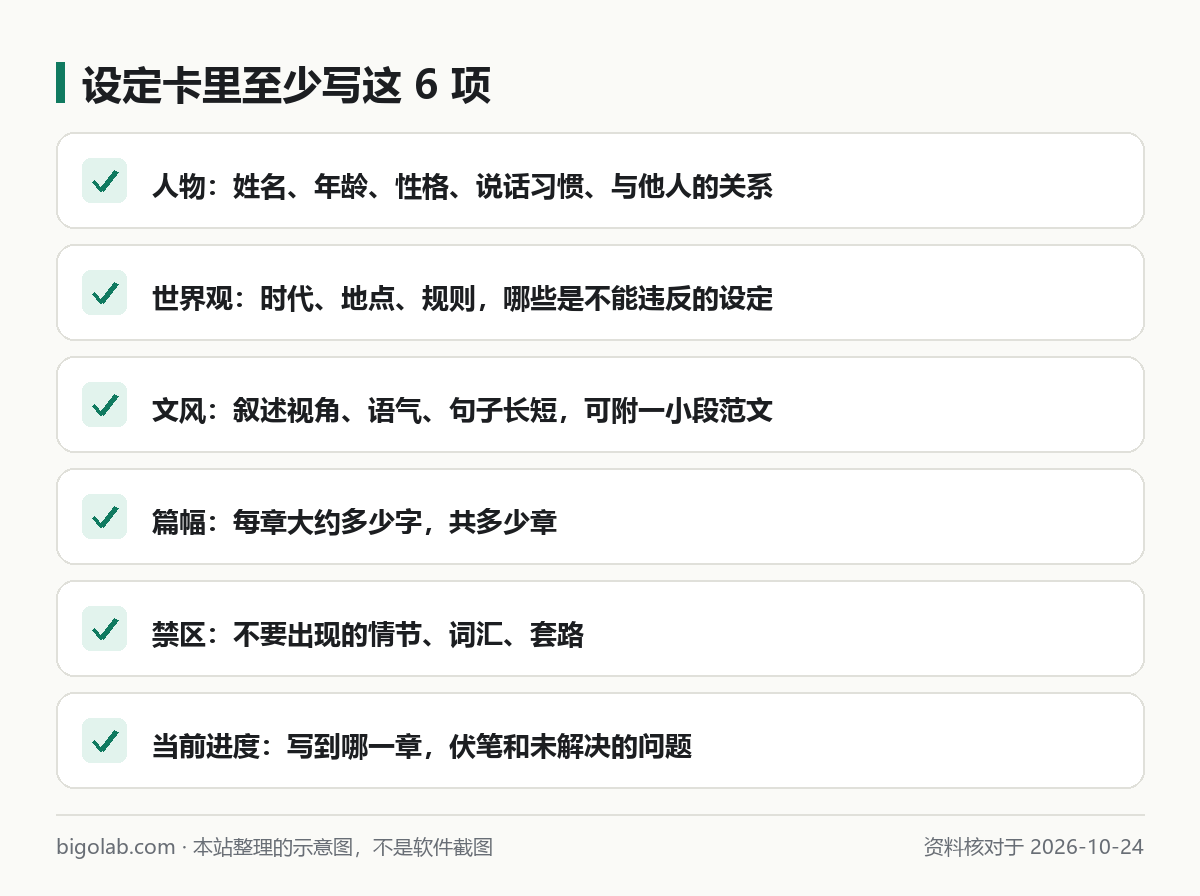The image size is (1200, 896).
Task: Toggle the checkmark beside 世界观 row
Action: (104, 293)
